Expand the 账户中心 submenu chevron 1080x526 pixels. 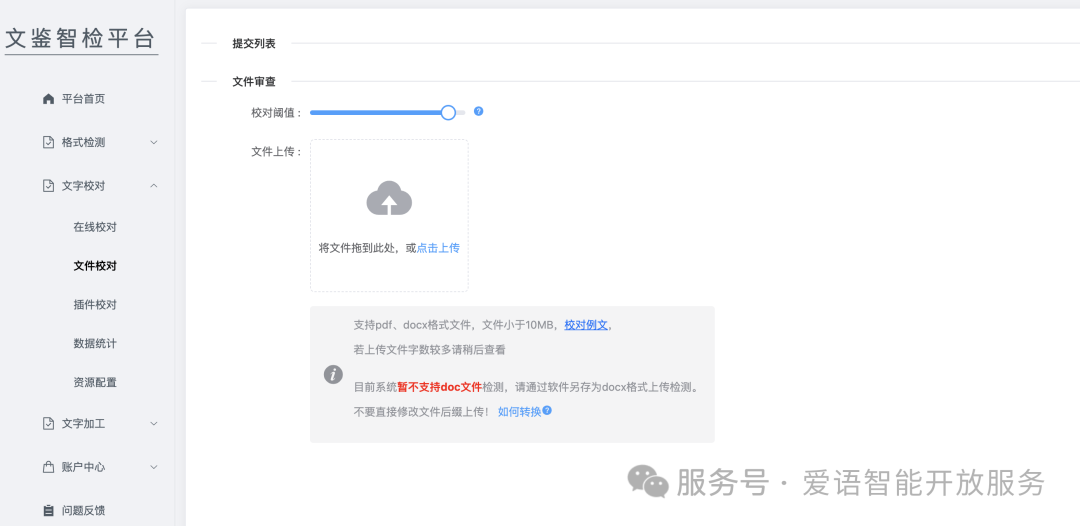(x=154, y=467)
